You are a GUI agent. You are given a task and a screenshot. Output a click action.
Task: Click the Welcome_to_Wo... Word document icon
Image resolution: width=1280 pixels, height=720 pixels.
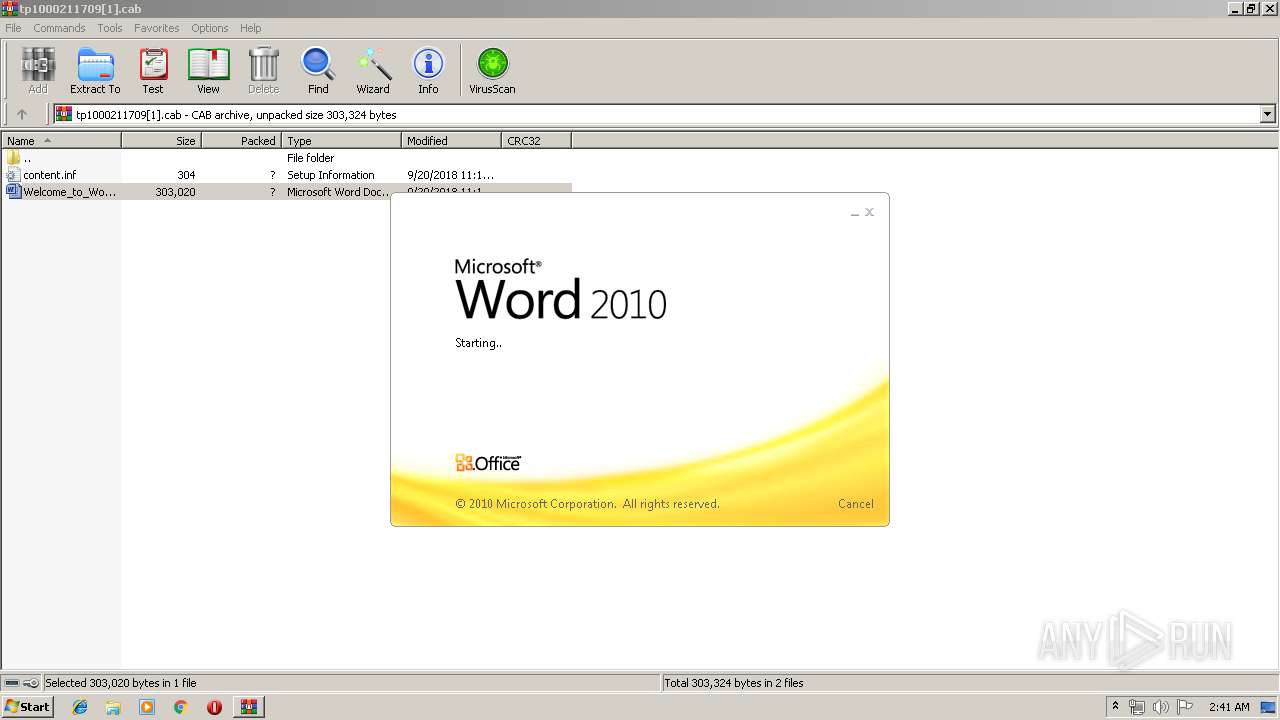(13, 192)
